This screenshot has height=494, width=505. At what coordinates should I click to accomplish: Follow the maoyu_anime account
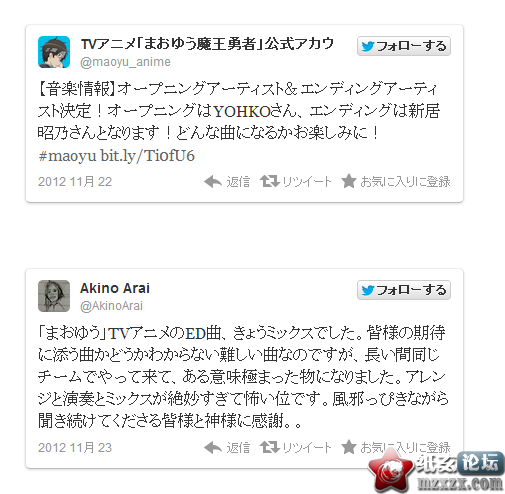404,46
